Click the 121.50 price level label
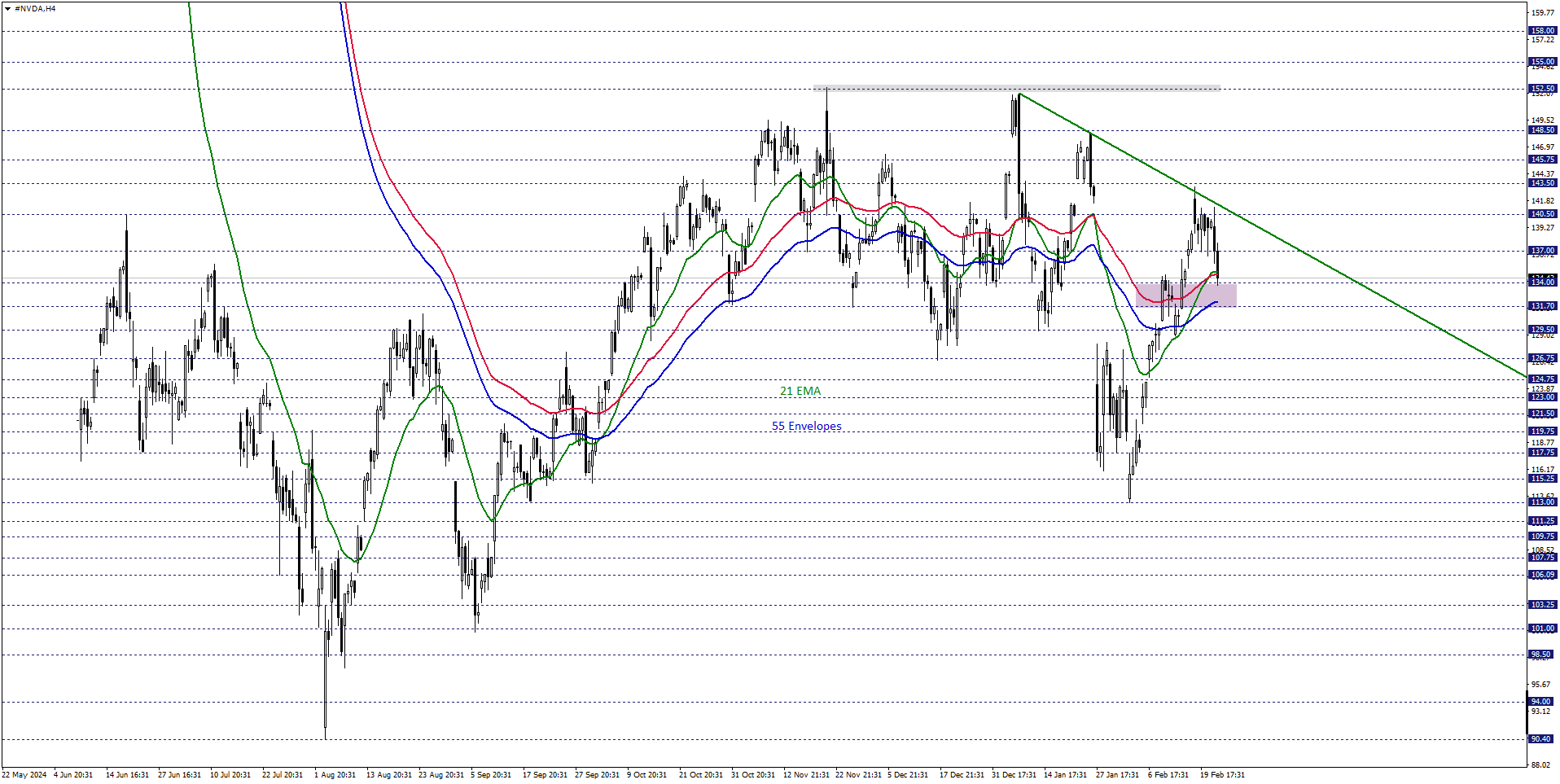The image size is (1560, 784). [1542, 414]
